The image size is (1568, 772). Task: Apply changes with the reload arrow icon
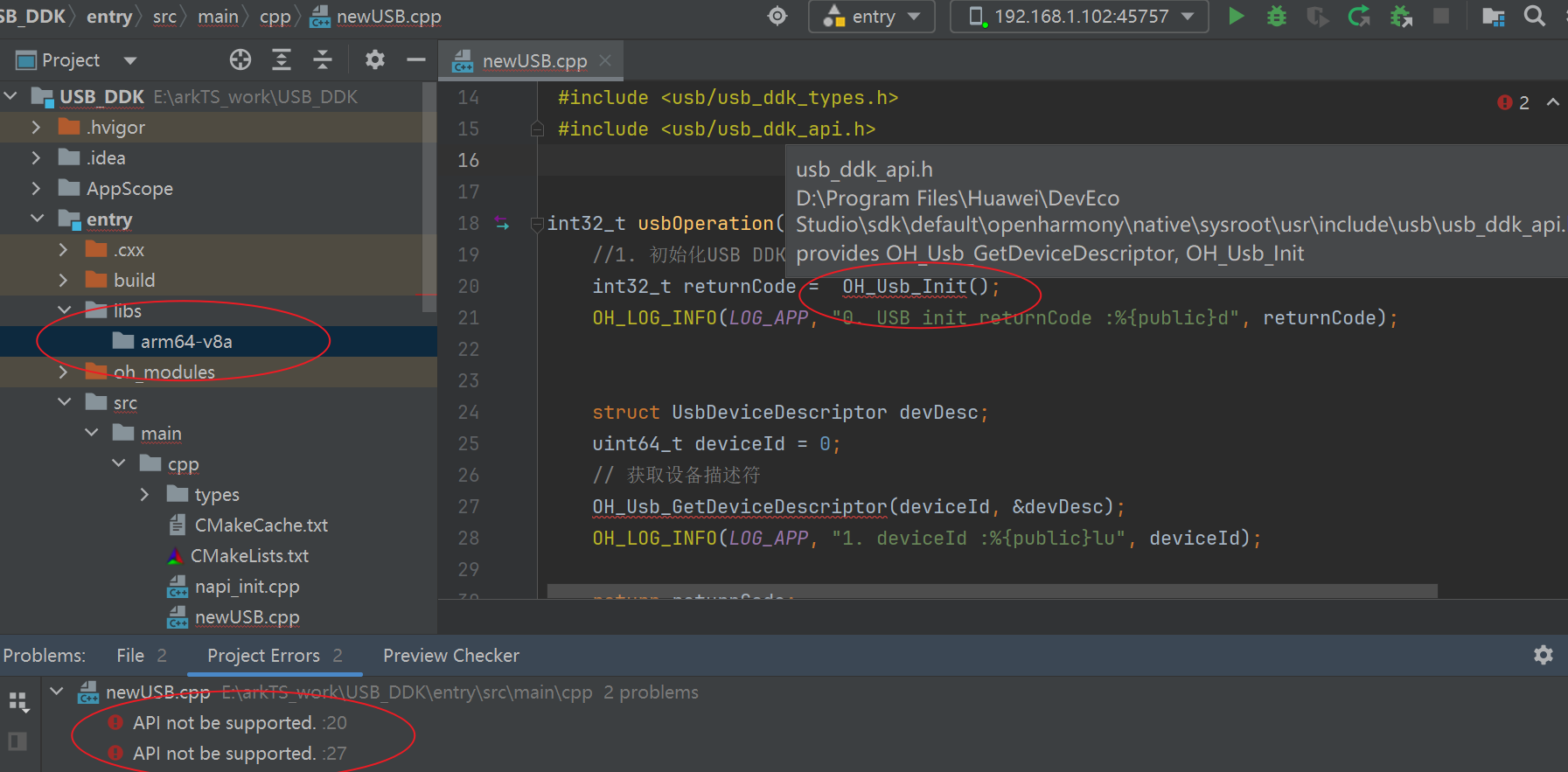tap(1359, 16)
